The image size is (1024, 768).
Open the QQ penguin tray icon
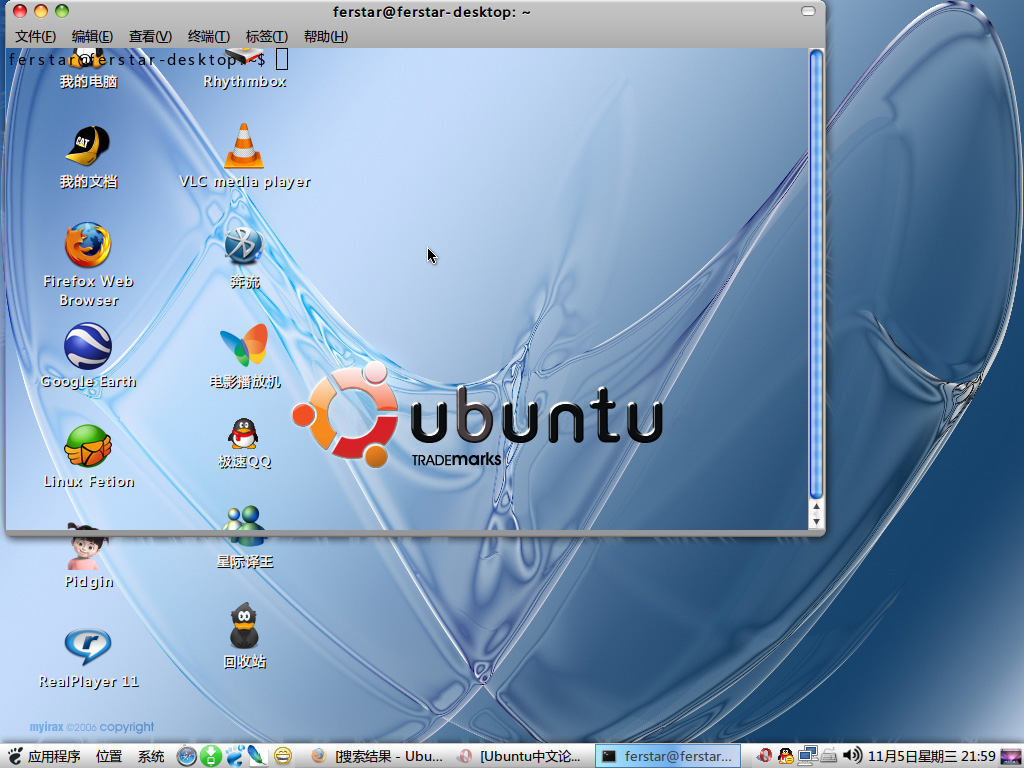(x=786, y=756)
